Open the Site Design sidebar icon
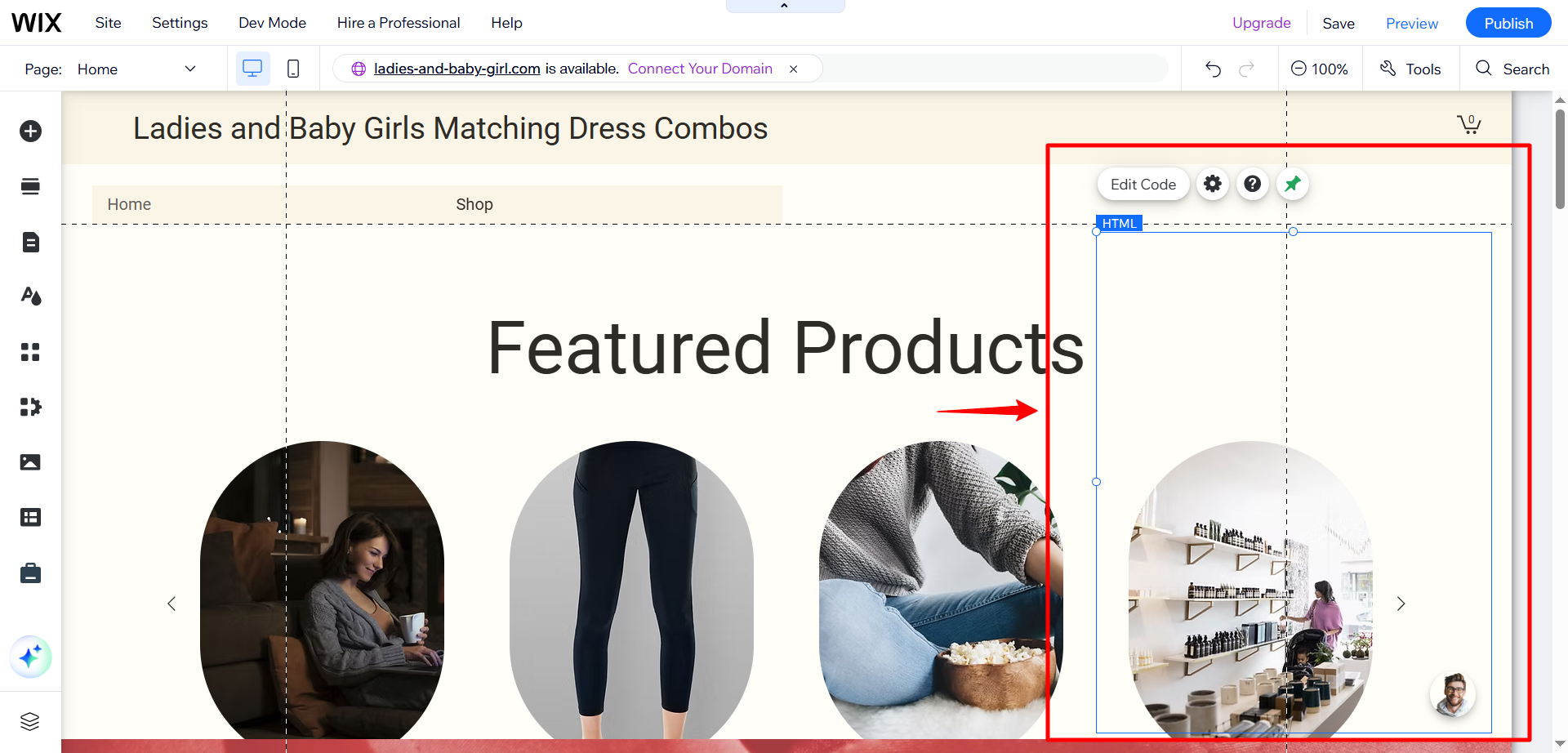Screen dimensions: 1568x753 click(30, 296)
